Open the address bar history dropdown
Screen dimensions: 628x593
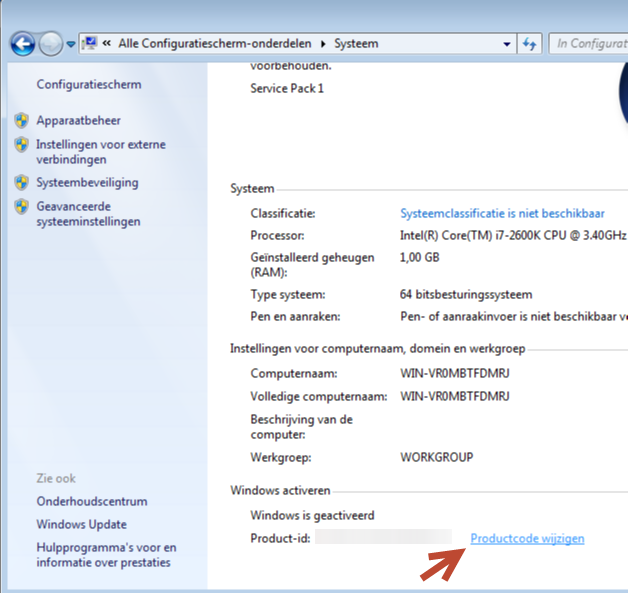(507, 44)
